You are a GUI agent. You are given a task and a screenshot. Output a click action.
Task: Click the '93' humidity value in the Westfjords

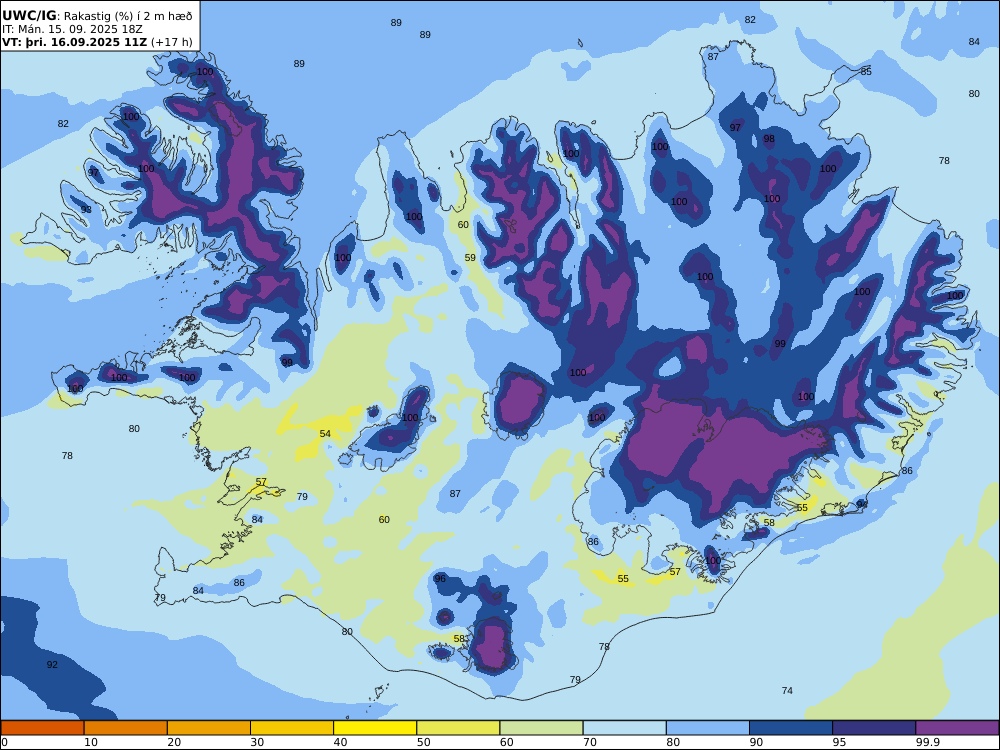point(86,210)
